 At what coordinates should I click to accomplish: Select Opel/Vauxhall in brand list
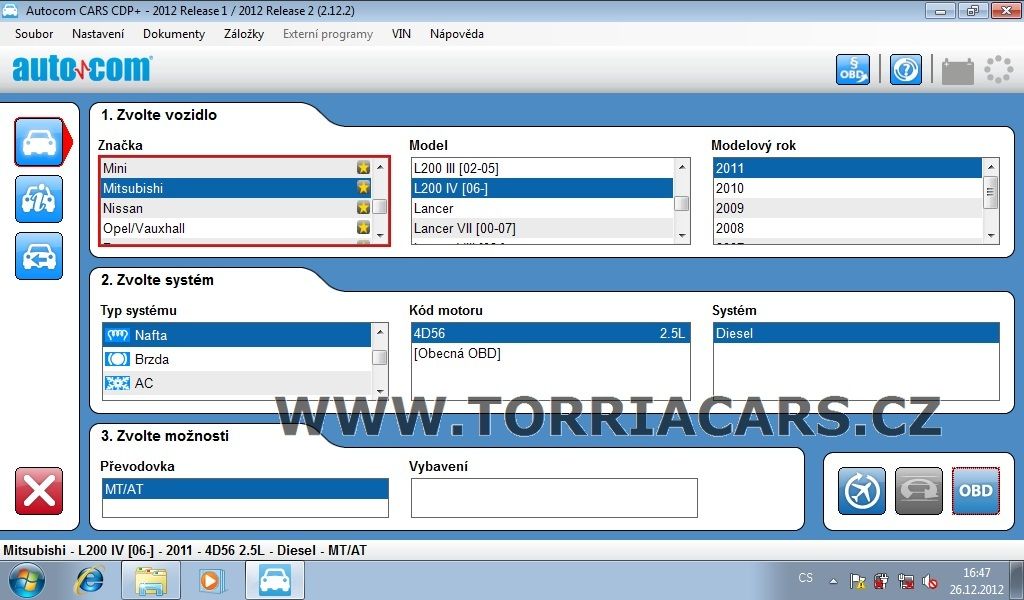coord(236,229)
